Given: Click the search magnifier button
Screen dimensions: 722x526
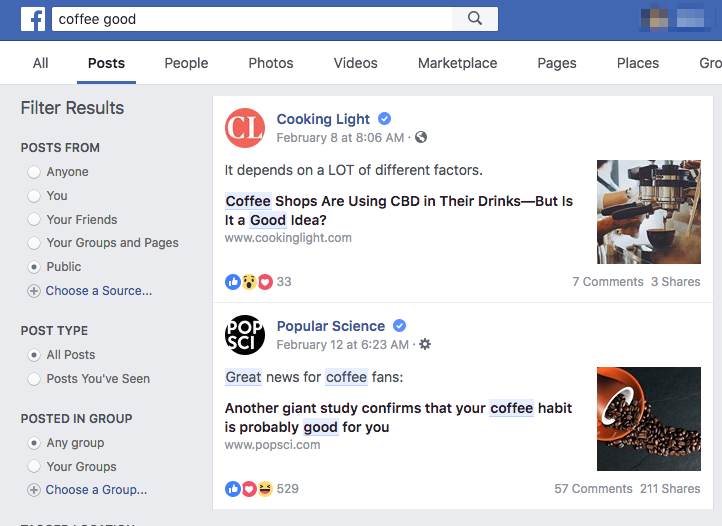Looking at the screenshot, I should tap(475, 19).
